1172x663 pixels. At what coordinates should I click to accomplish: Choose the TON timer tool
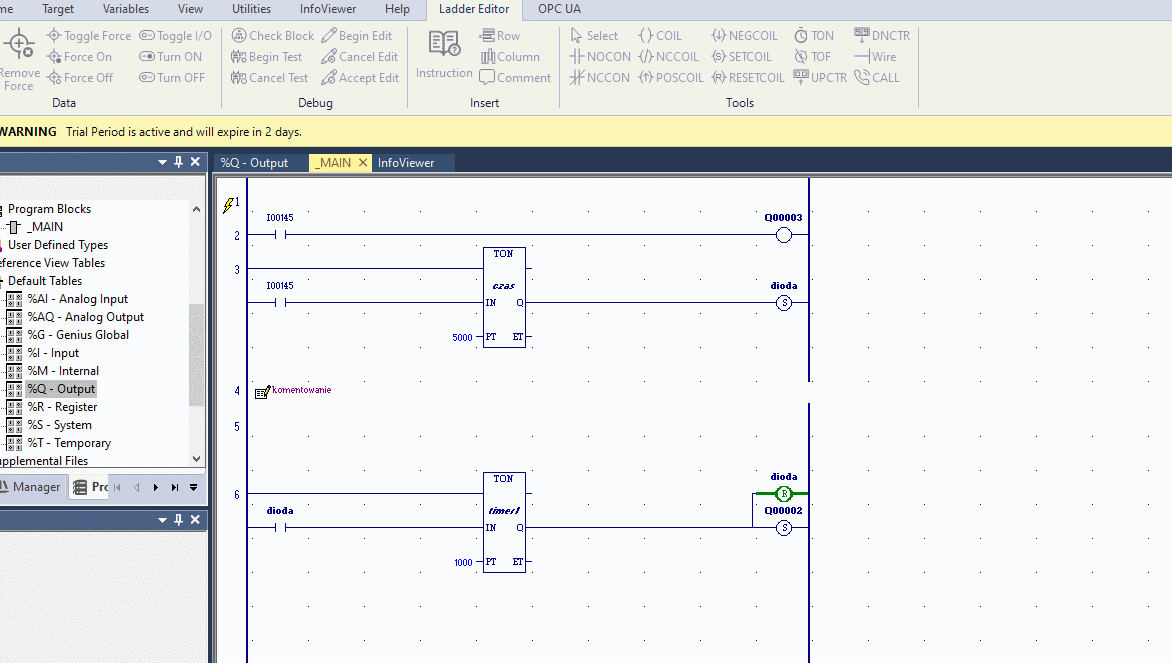point(814,36)
